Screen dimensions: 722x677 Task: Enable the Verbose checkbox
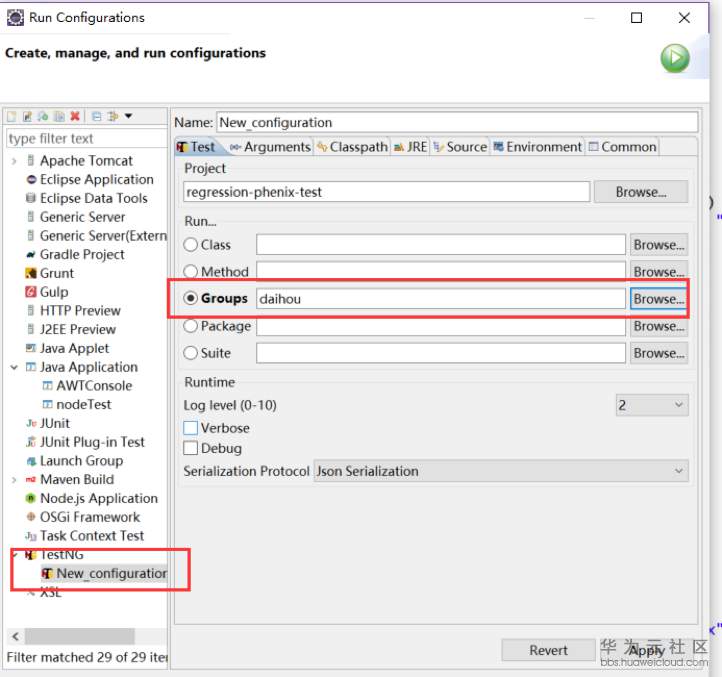[191, 428]
